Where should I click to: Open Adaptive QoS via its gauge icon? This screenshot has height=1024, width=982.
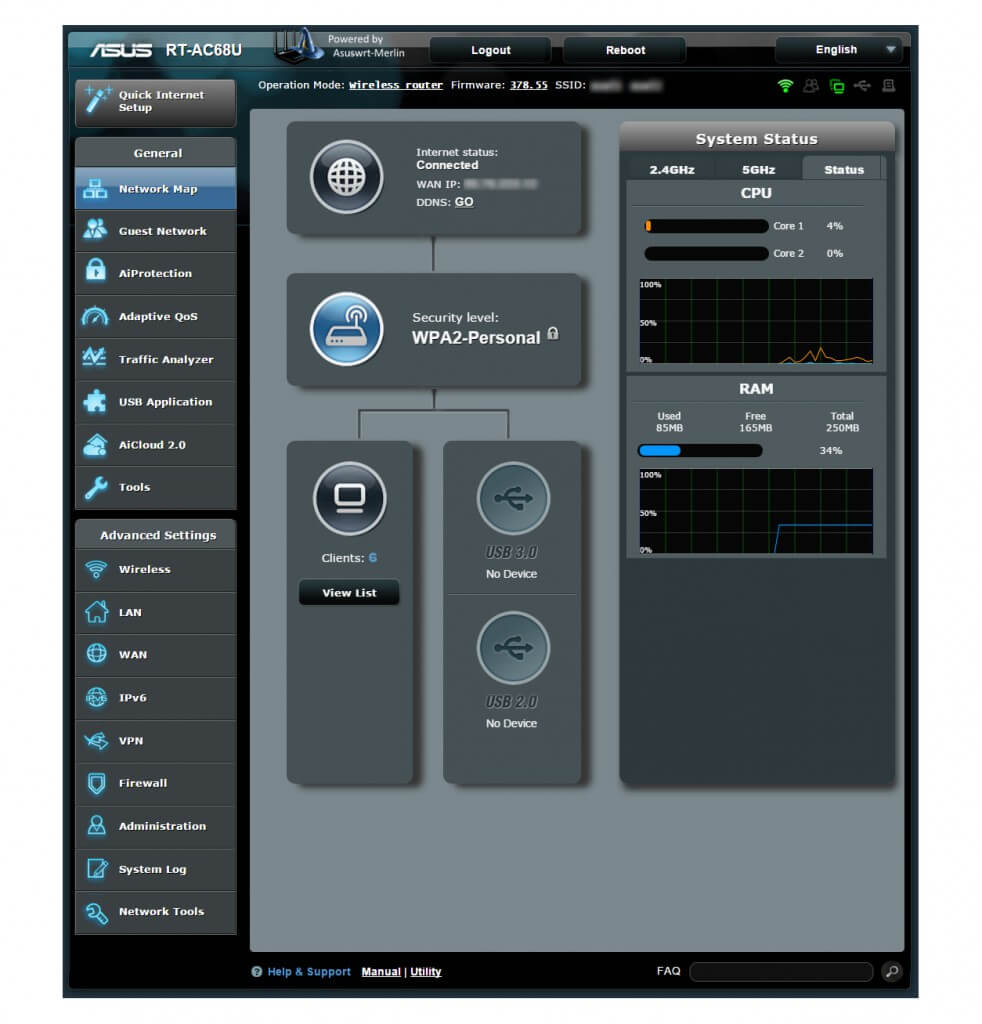(x=95, y=316)
